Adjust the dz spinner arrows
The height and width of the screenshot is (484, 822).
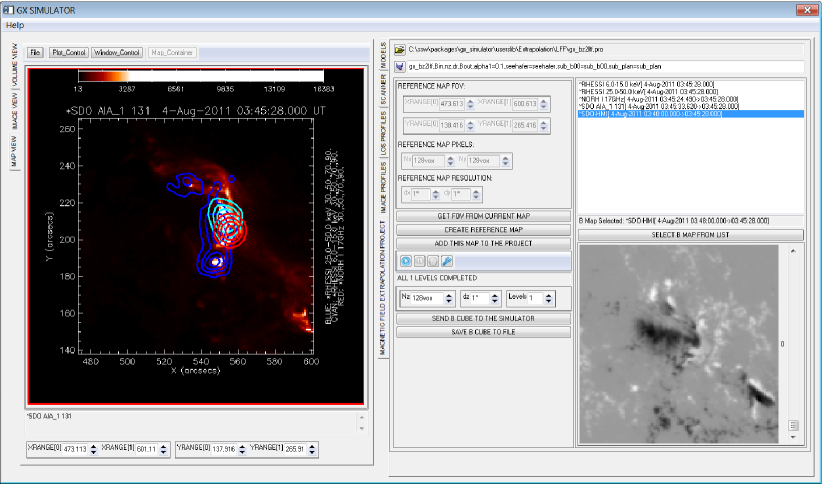coord(494,298)
